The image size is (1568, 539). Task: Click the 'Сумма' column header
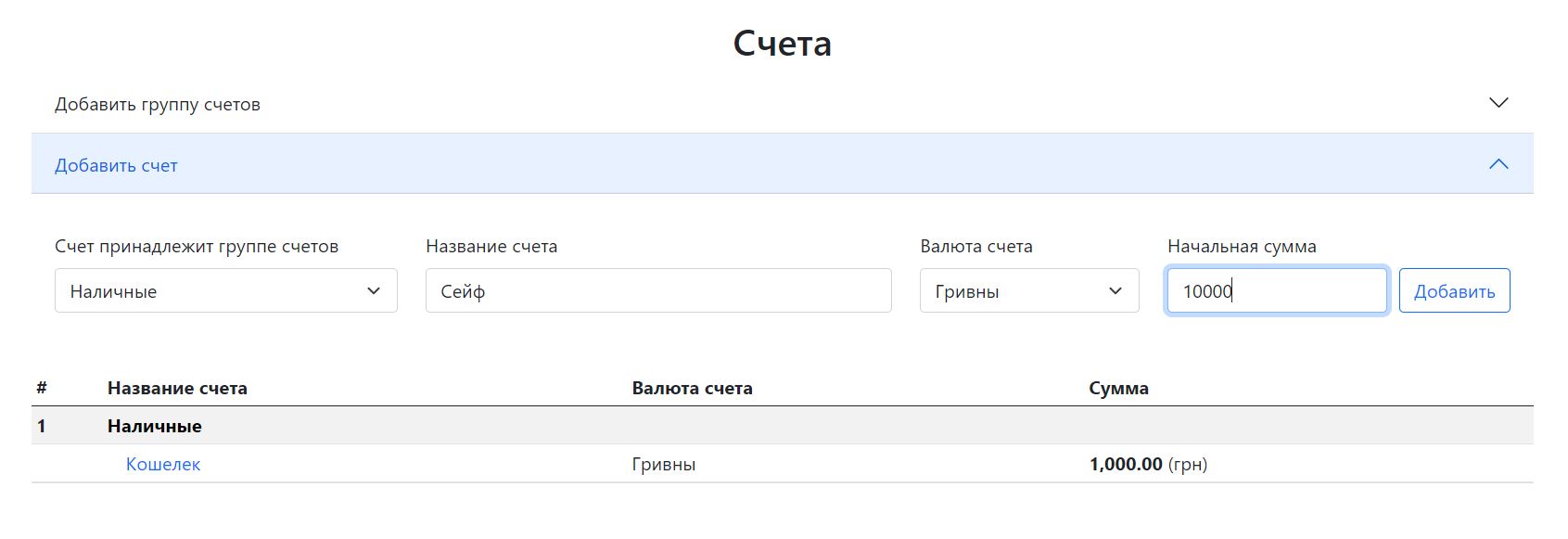(1118, 388)
